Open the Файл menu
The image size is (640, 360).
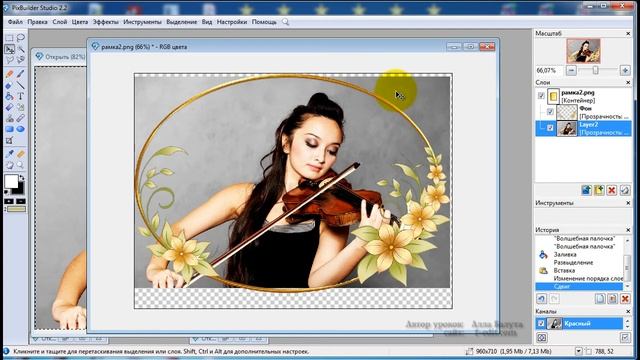coord(15,22)
